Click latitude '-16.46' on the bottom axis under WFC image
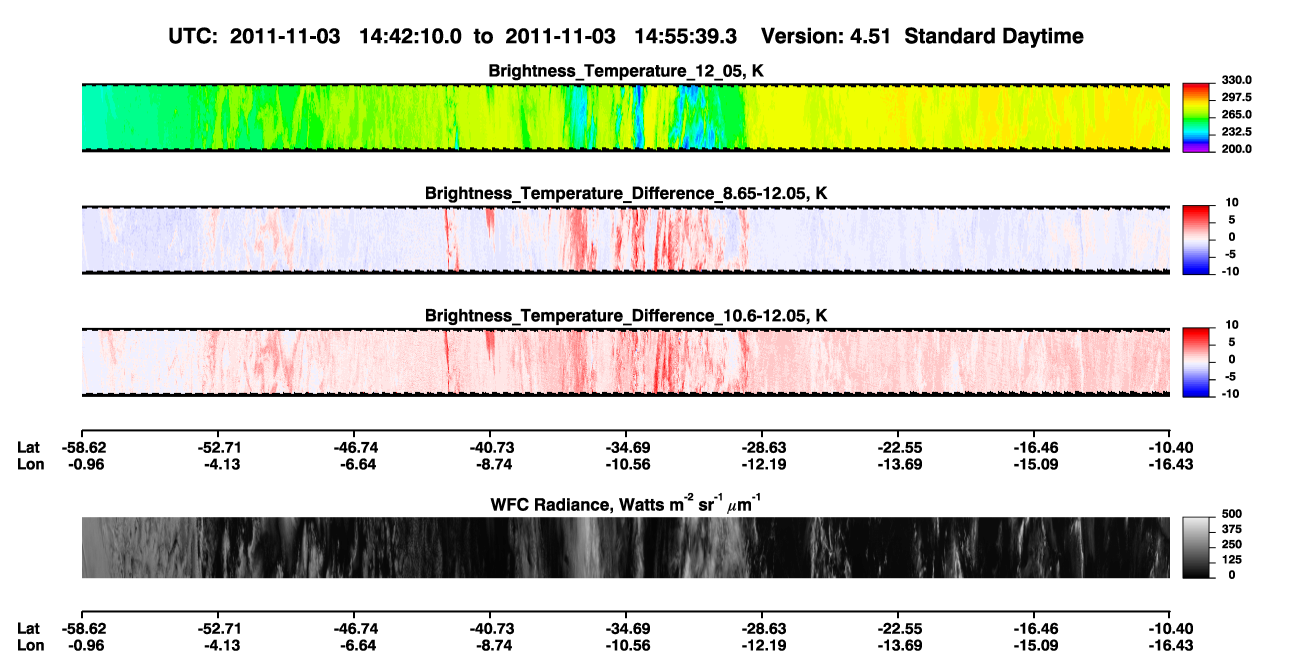This screenshot has width=1300, height=667. 1034,629
